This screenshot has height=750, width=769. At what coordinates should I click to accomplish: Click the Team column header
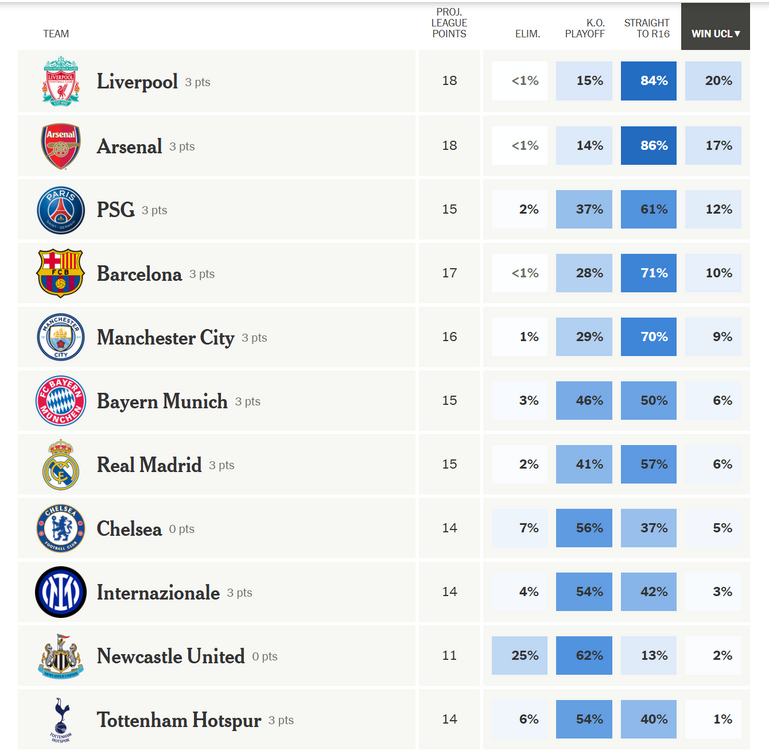[56, 34]
